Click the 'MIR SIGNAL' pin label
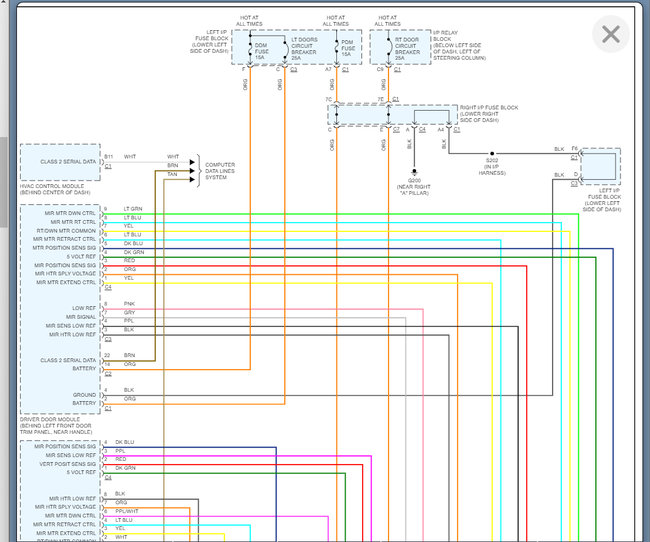Screen dimensions: 650x542 81,317
